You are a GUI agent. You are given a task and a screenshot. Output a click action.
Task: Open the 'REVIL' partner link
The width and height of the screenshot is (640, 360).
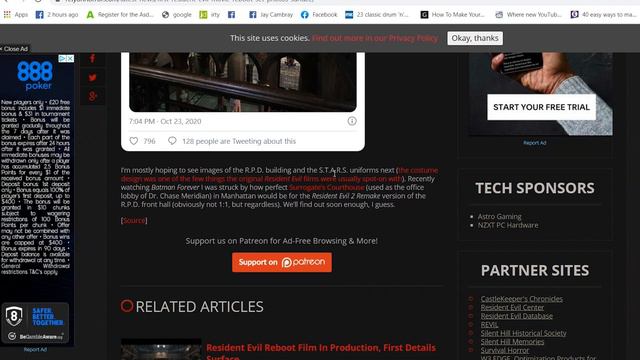(489, 324)
